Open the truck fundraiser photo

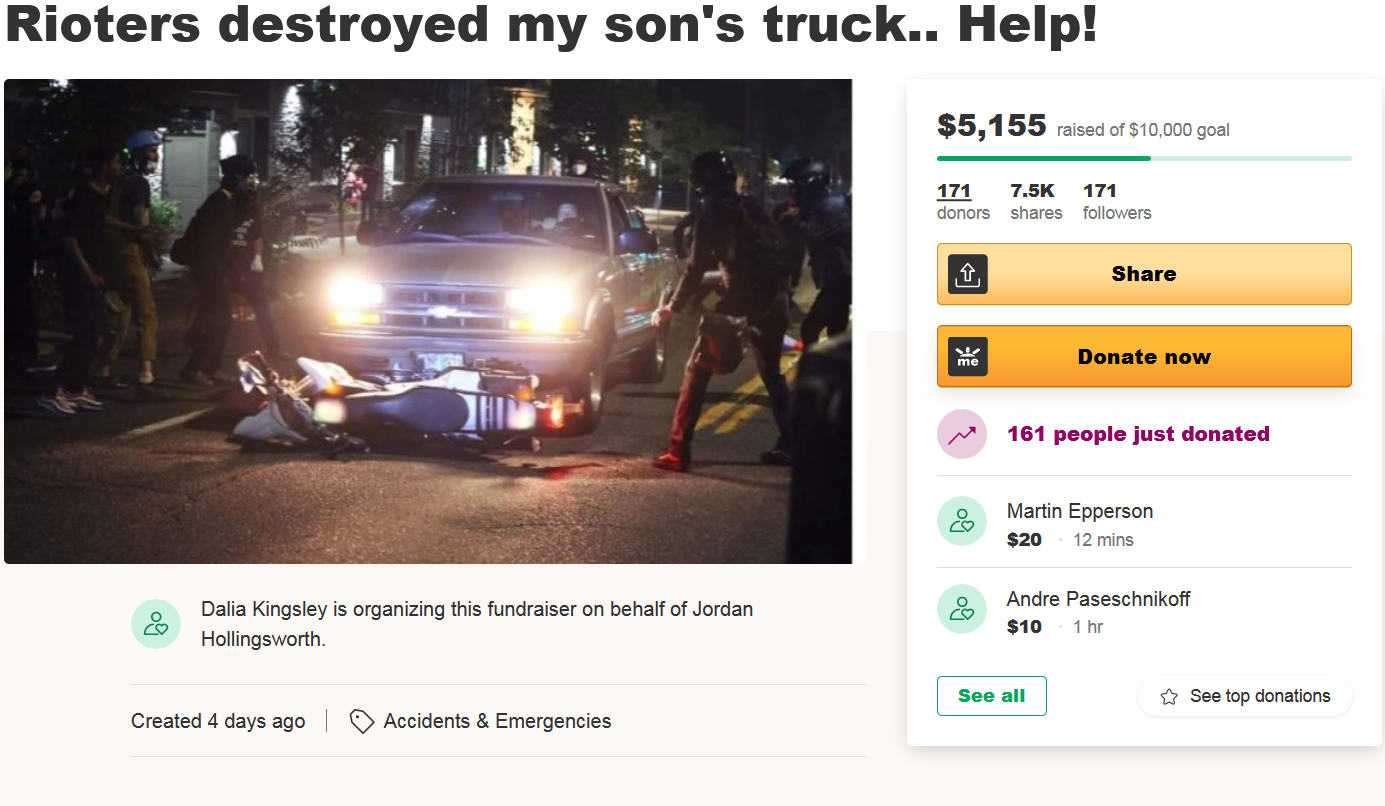[x=428, y=321]
